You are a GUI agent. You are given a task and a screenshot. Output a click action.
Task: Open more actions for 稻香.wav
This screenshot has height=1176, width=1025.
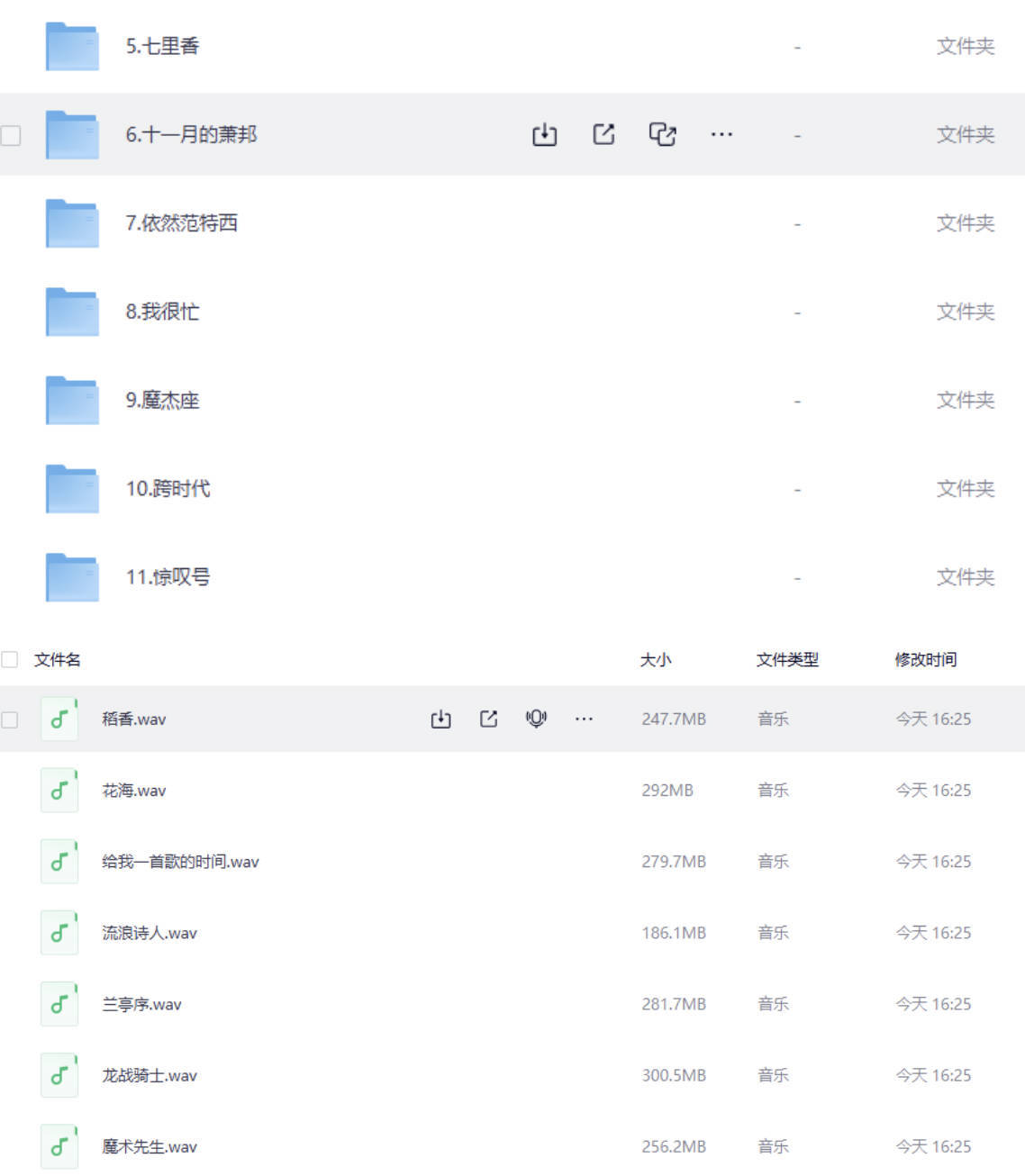point(585,718)
